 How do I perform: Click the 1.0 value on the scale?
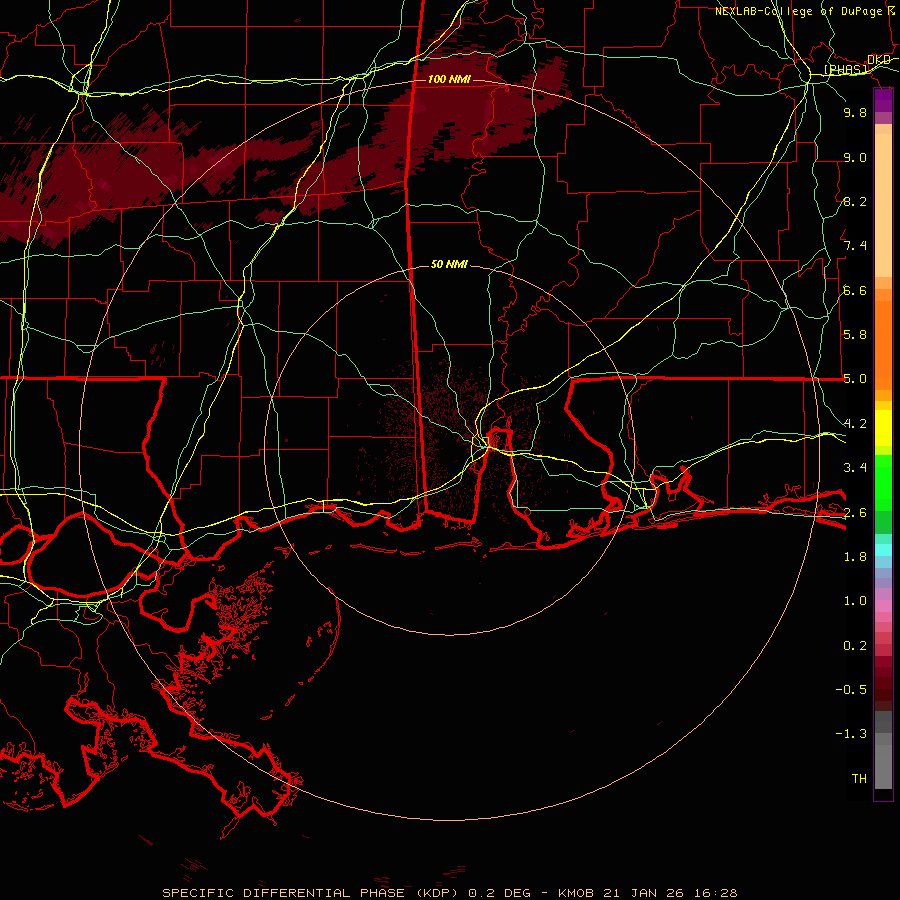click(x=855, y=601)
